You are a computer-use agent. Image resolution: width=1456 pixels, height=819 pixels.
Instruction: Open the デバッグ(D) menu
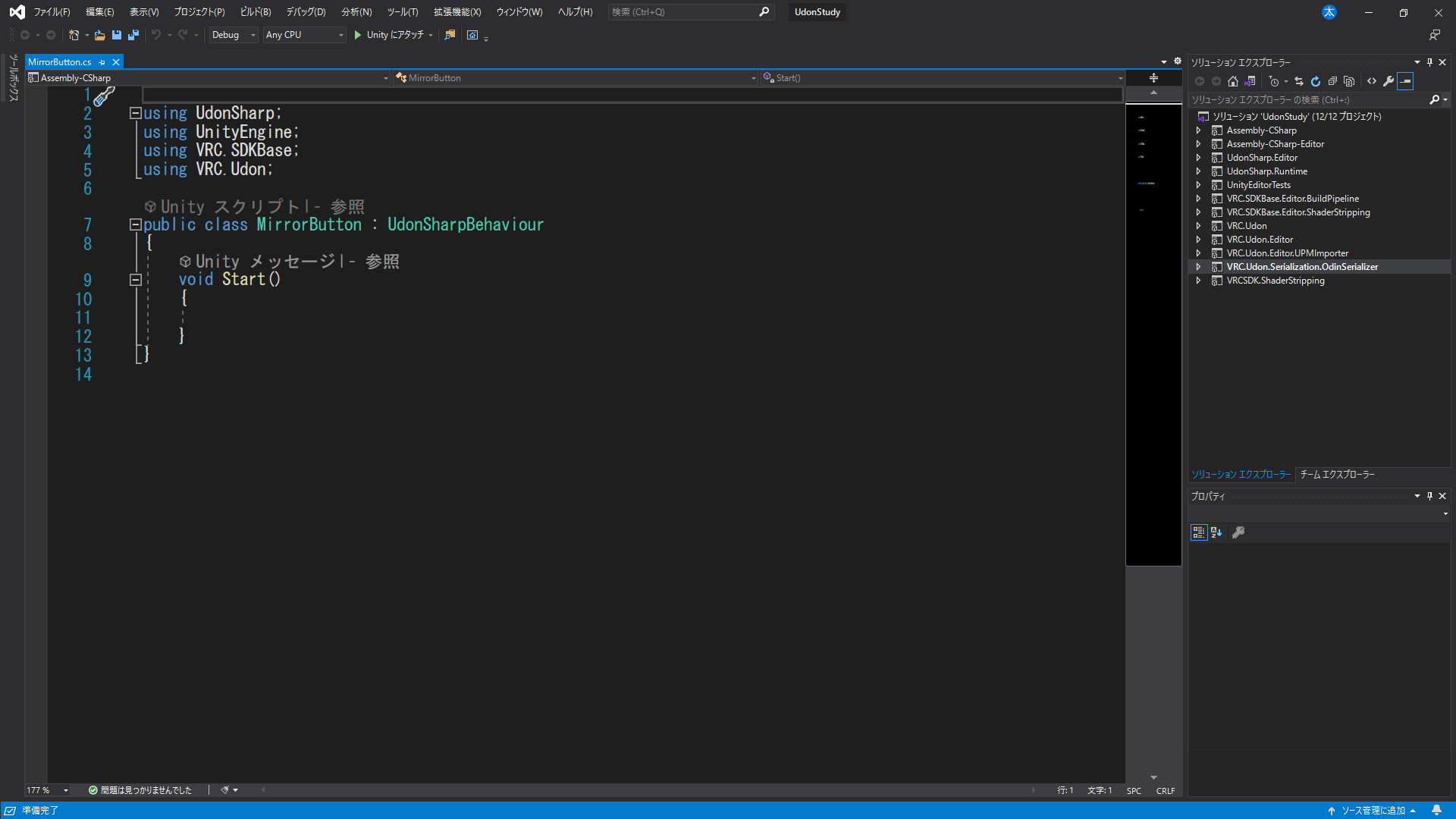tap(306, 12)
